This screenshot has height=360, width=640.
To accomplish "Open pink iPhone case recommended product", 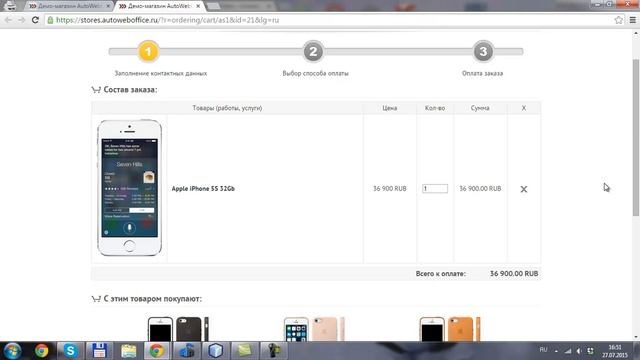I will [314, 329].
